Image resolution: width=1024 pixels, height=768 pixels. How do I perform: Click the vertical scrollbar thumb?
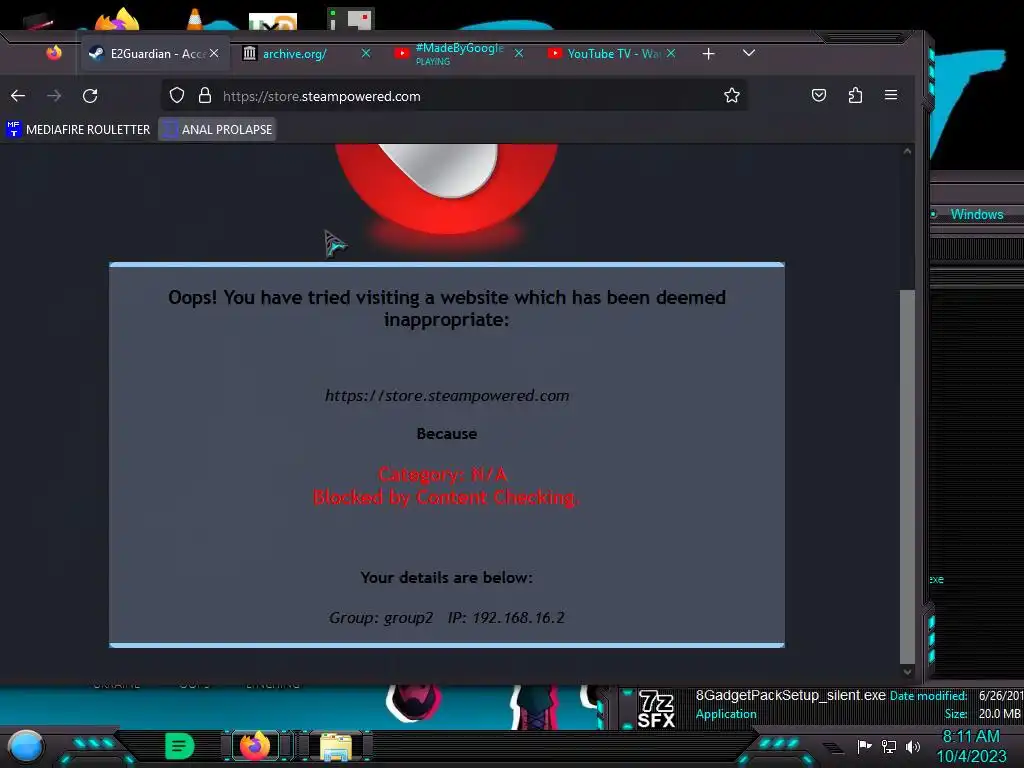(907, 477)
